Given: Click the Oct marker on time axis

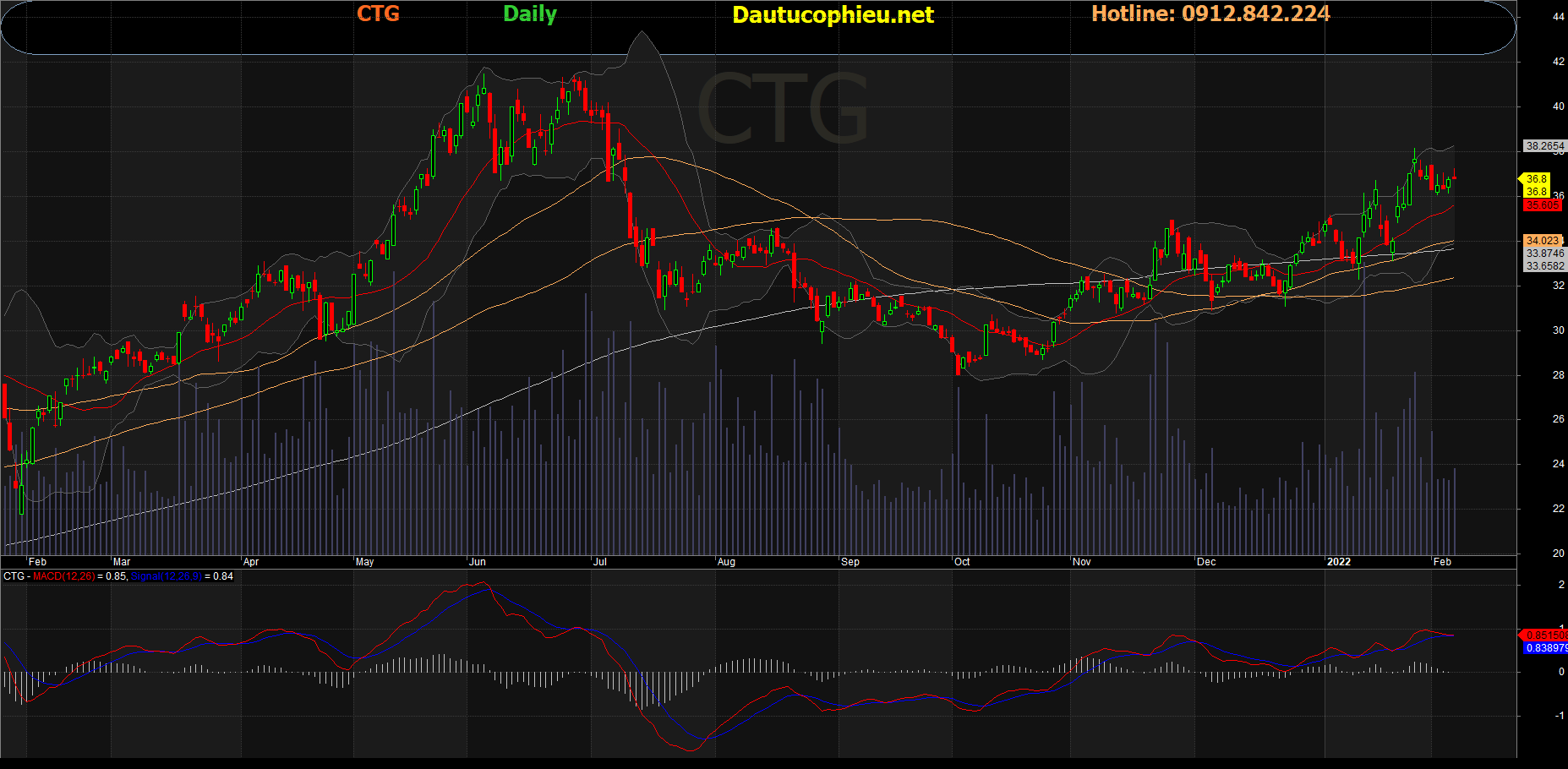Looking at the screenshot, I should [x=962, y=562].
